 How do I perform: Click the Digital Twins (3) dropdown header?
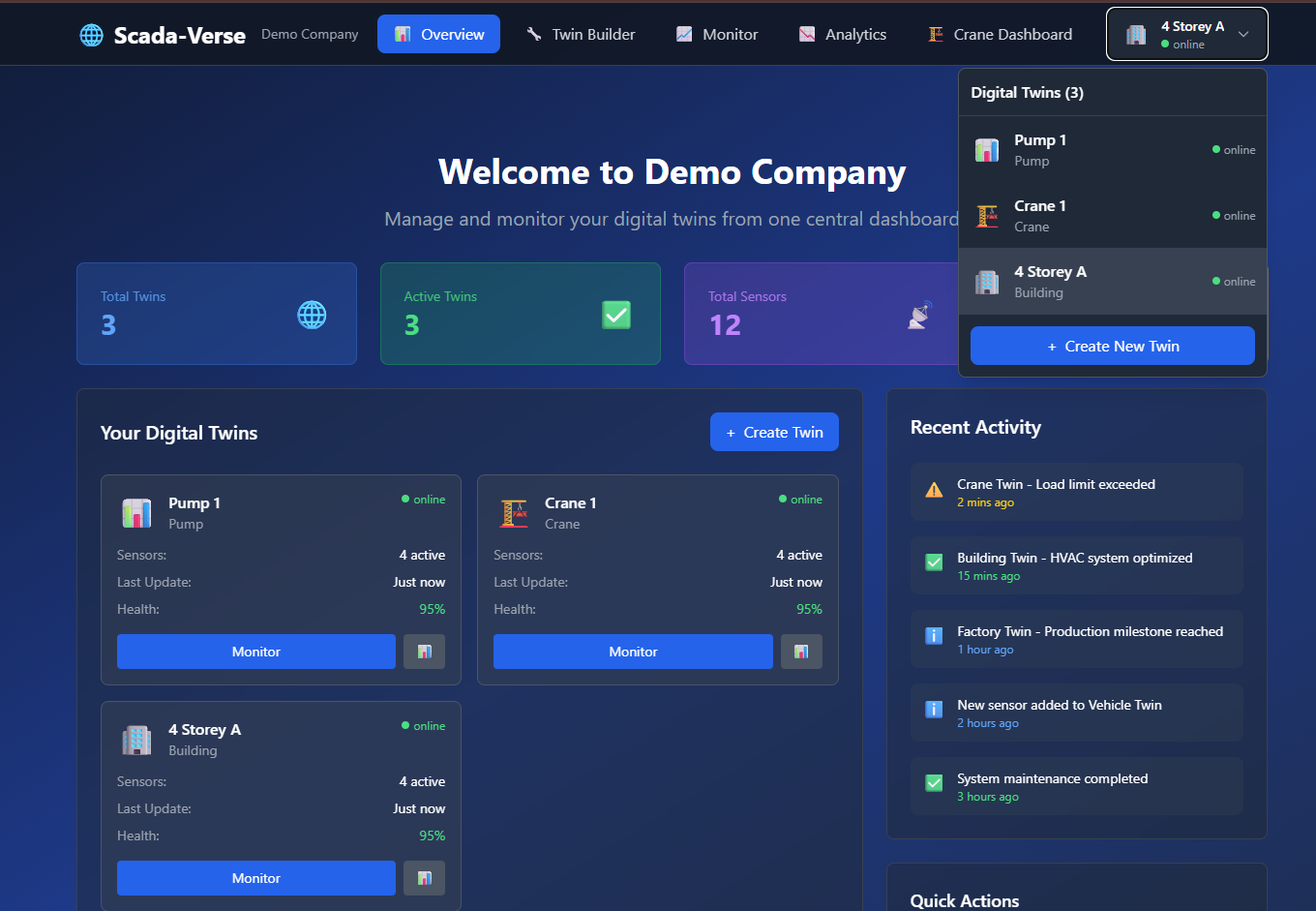pos(1028,93)
